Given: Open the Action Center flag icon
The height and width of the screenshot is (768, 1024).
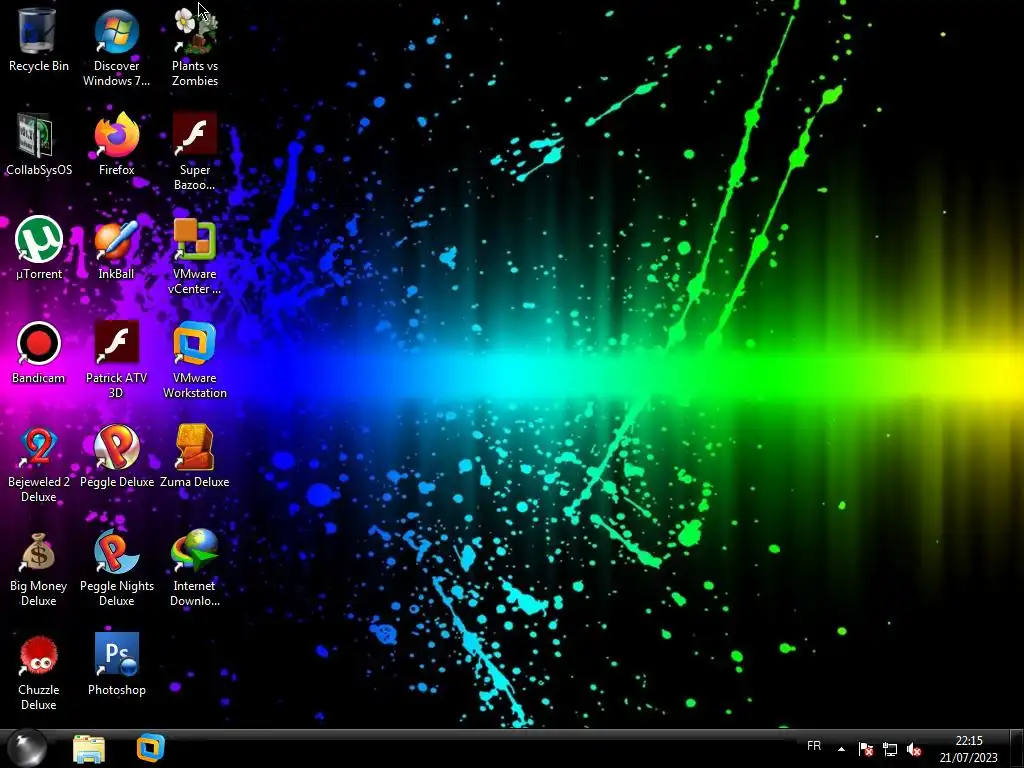Looking at the screenshot, I should coord(866,749).
